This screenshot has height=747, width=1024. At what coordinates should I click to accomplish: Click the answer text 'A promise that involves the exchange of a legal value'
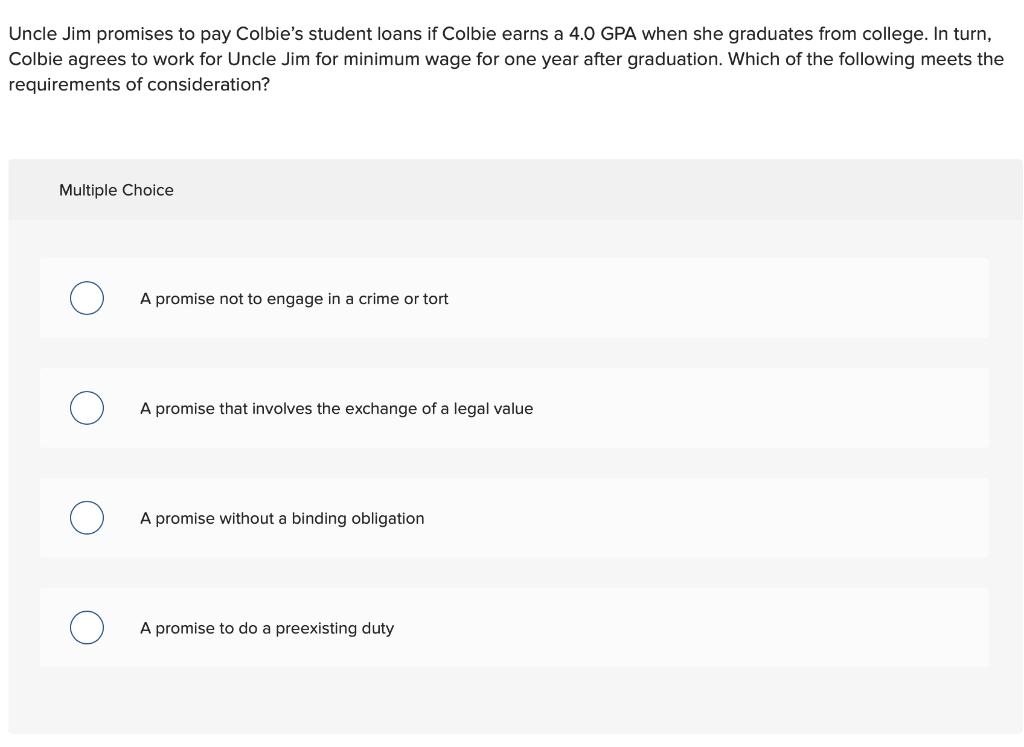click(x=336, y=409)
